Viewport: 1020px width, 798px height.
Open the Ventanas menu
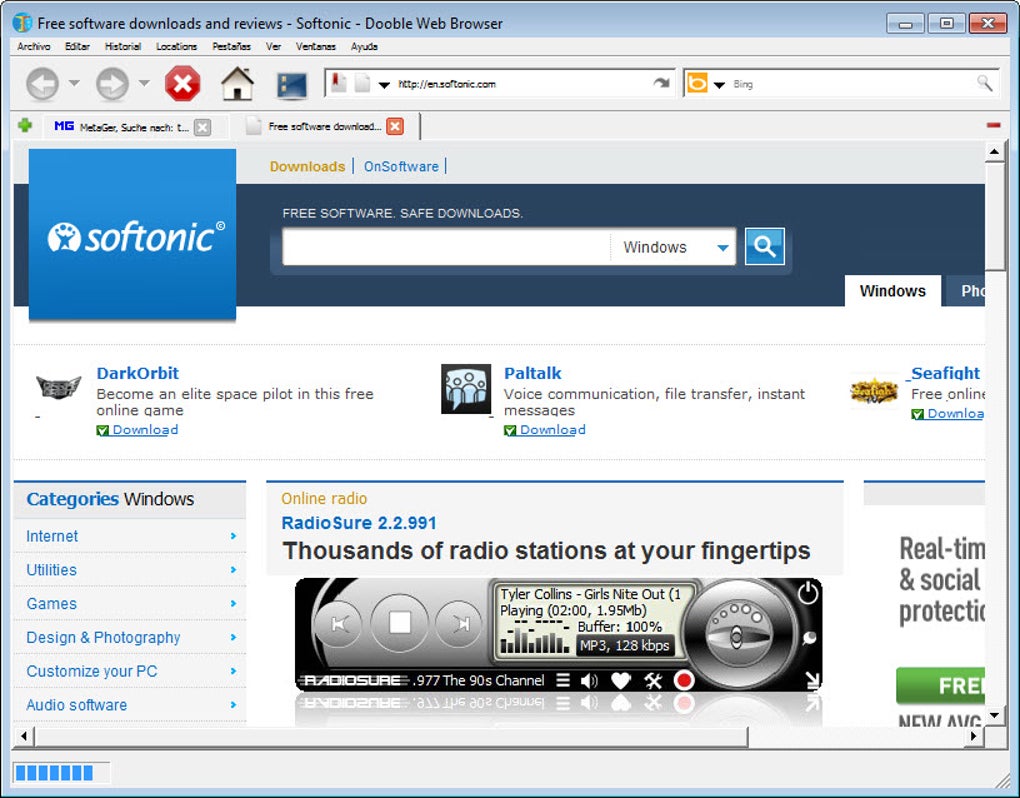[315, 46]
